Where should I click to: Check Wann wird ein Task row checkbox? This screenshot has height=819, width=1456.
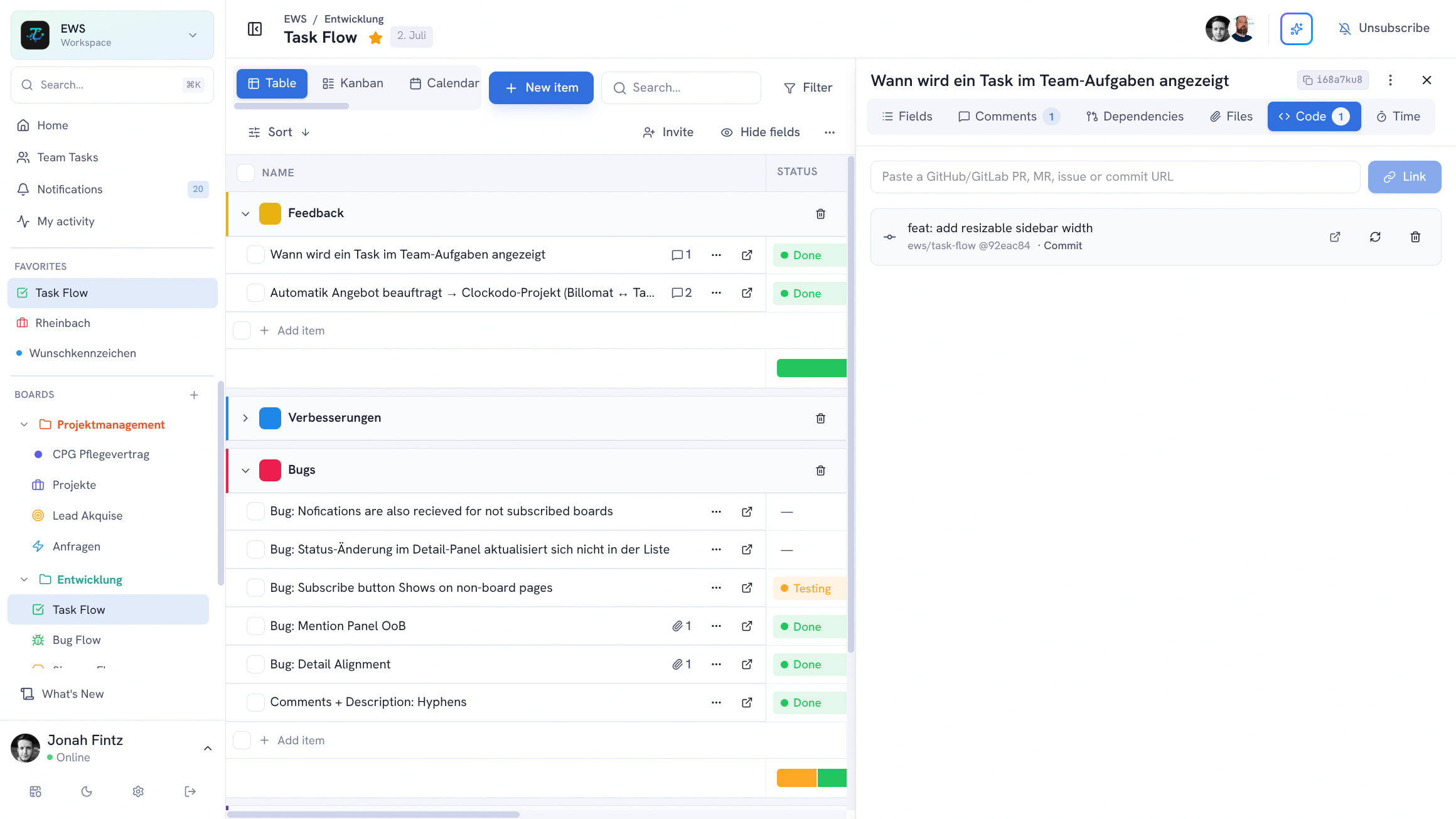pyautogui.click(x=255, y=255)
